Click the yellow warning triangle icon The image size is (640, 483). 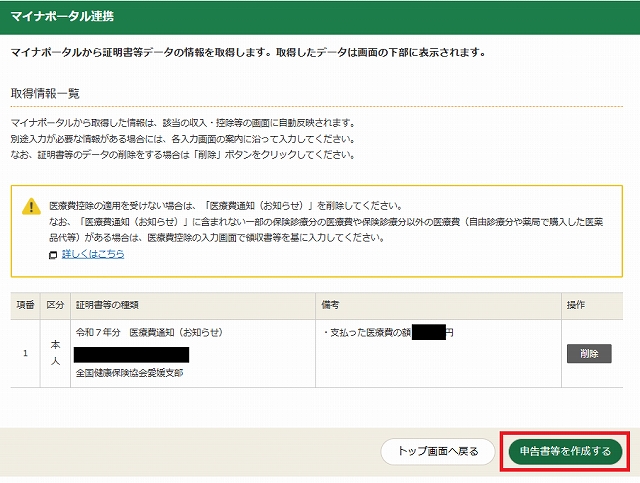(x=32, y=207)
